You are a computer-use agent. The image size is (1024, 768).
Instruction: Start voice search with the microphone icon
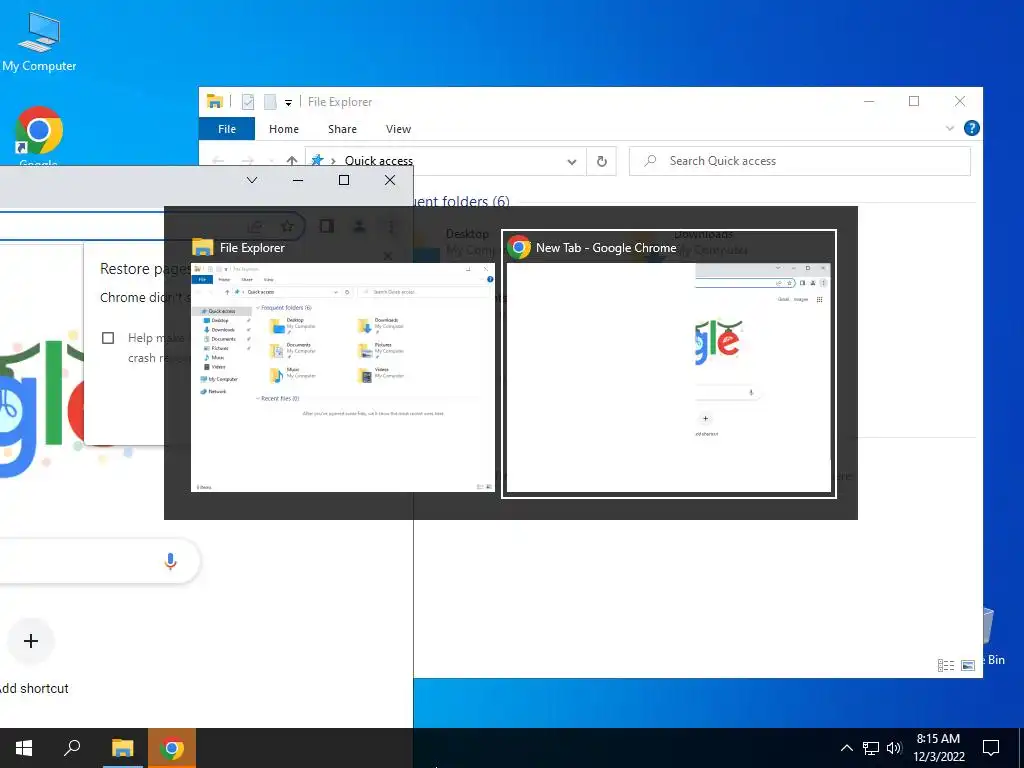pos(170,561)
